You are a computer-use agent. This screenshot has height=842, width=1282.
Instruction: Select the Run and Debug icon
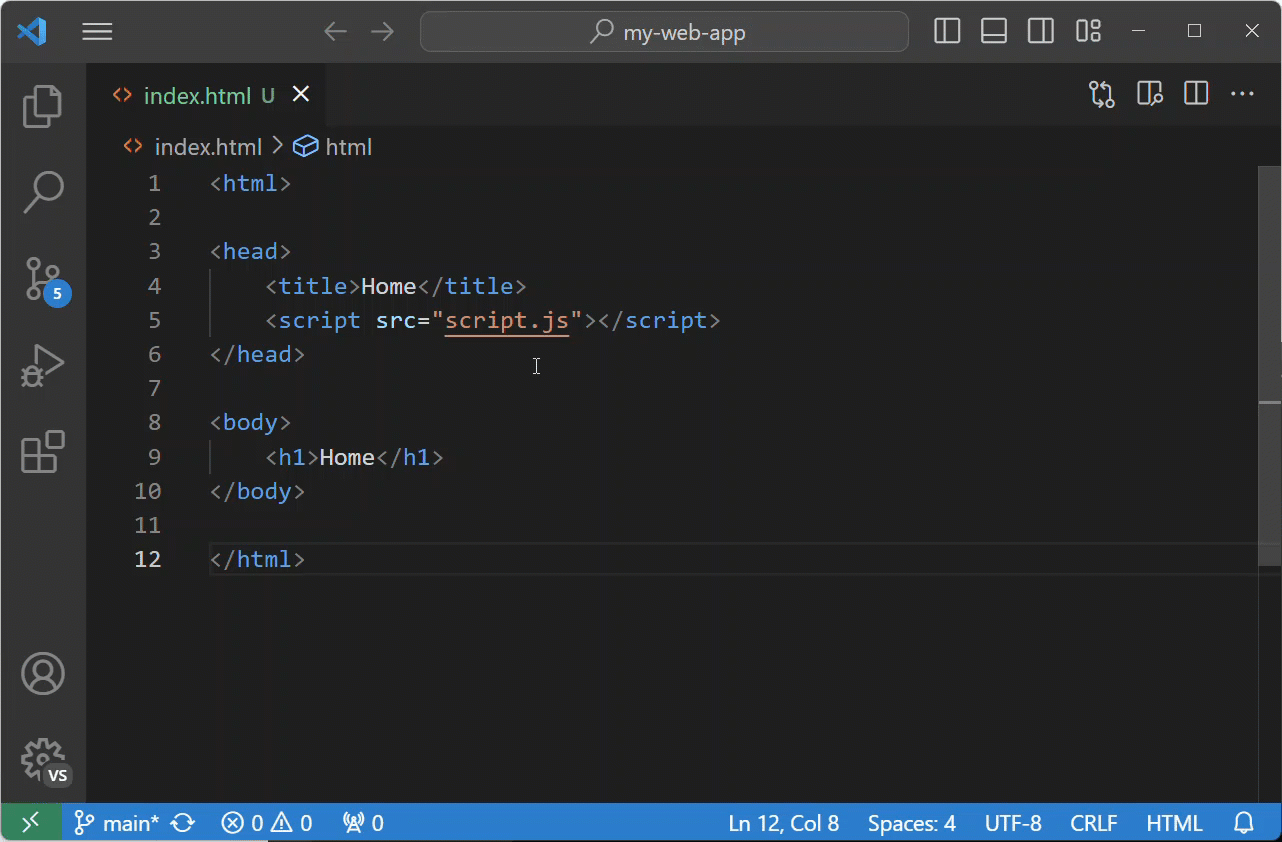pyautogui.click(x=42, y=366)
